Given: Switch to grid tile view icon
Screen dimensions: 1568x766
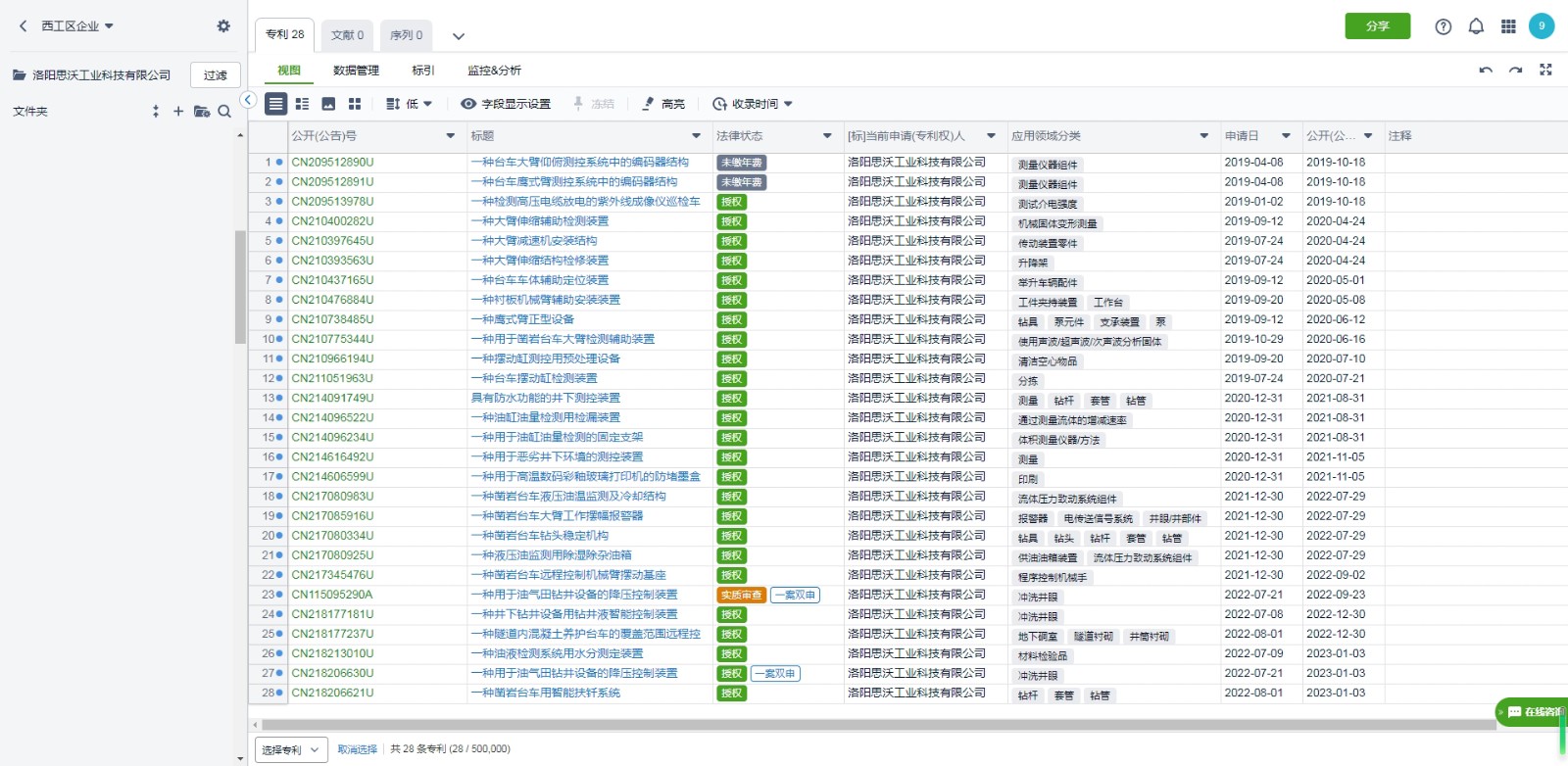Looking at the screenshot, I should click(355, 104).
